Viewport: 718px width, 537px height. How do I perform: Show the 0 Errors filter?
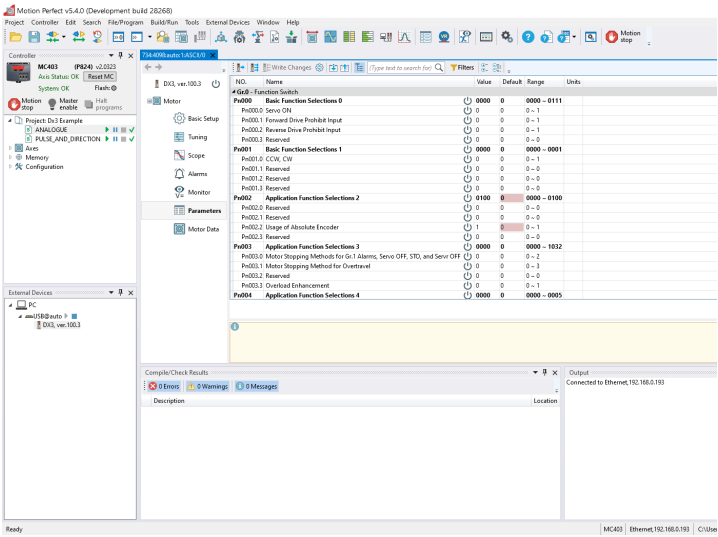[164, 386]
